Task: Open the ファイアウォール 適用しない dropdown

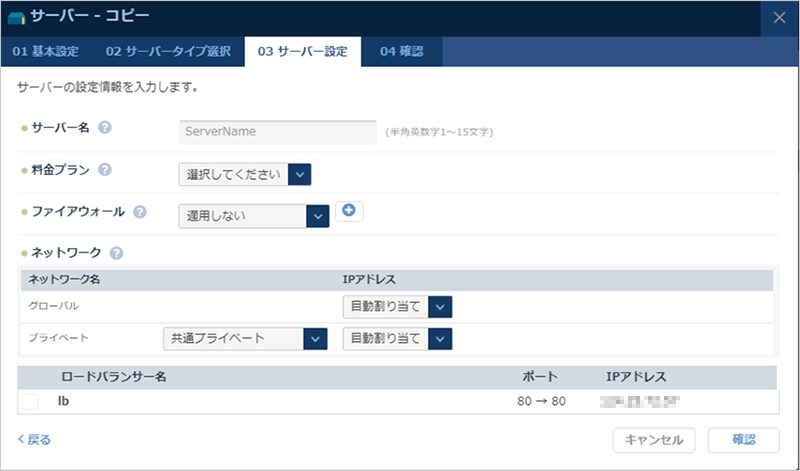Action: click(x=254, y=216)
